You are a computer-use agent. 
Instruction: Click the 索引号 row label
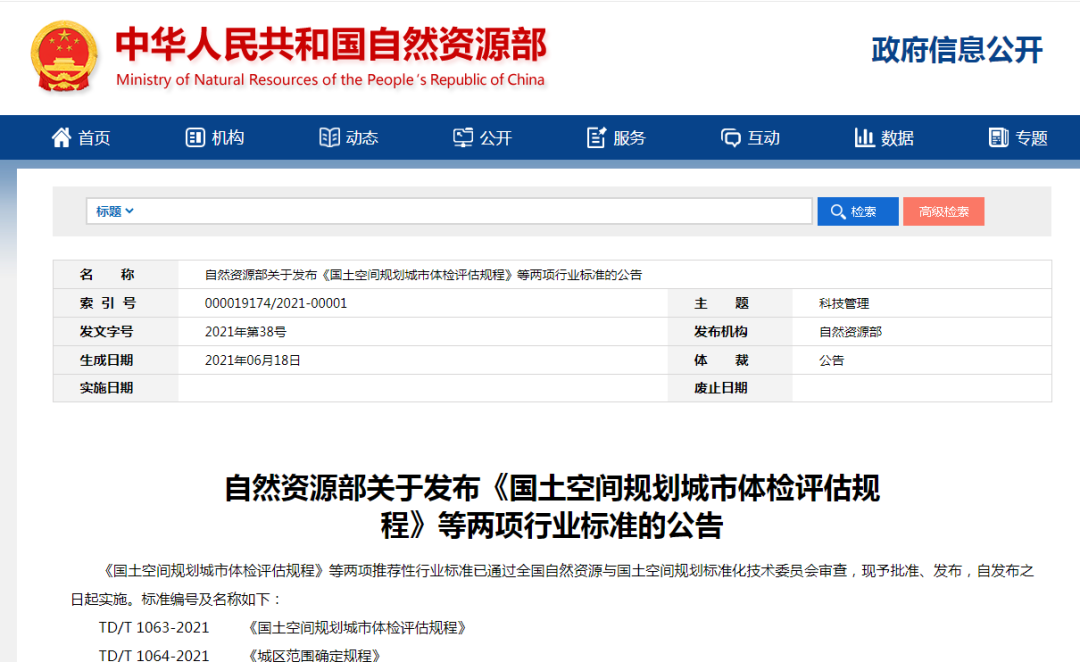[x=107, y=303]
